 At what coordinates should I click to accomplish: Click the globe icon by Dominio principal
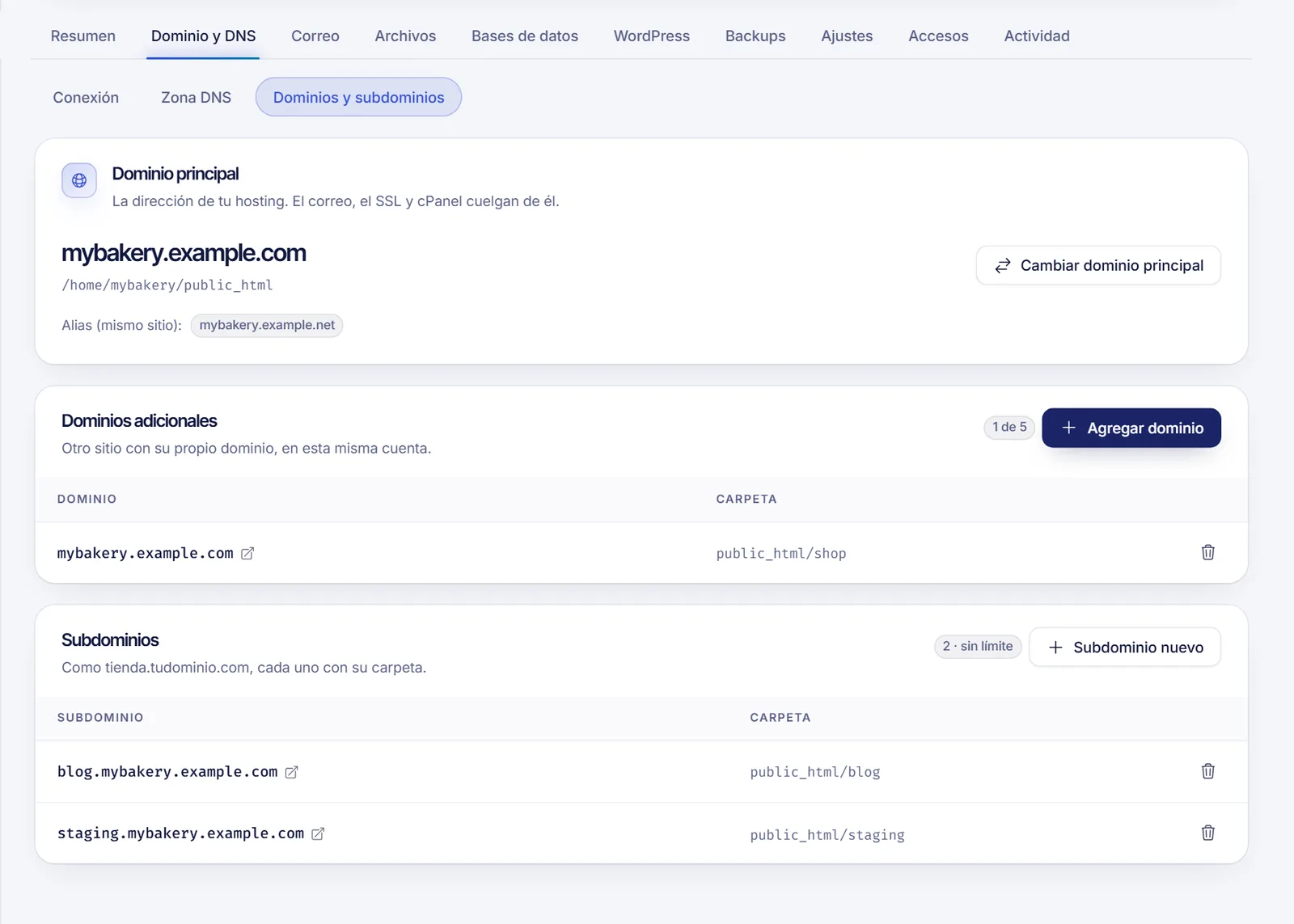pyautogui.click(x=79, y=180)
